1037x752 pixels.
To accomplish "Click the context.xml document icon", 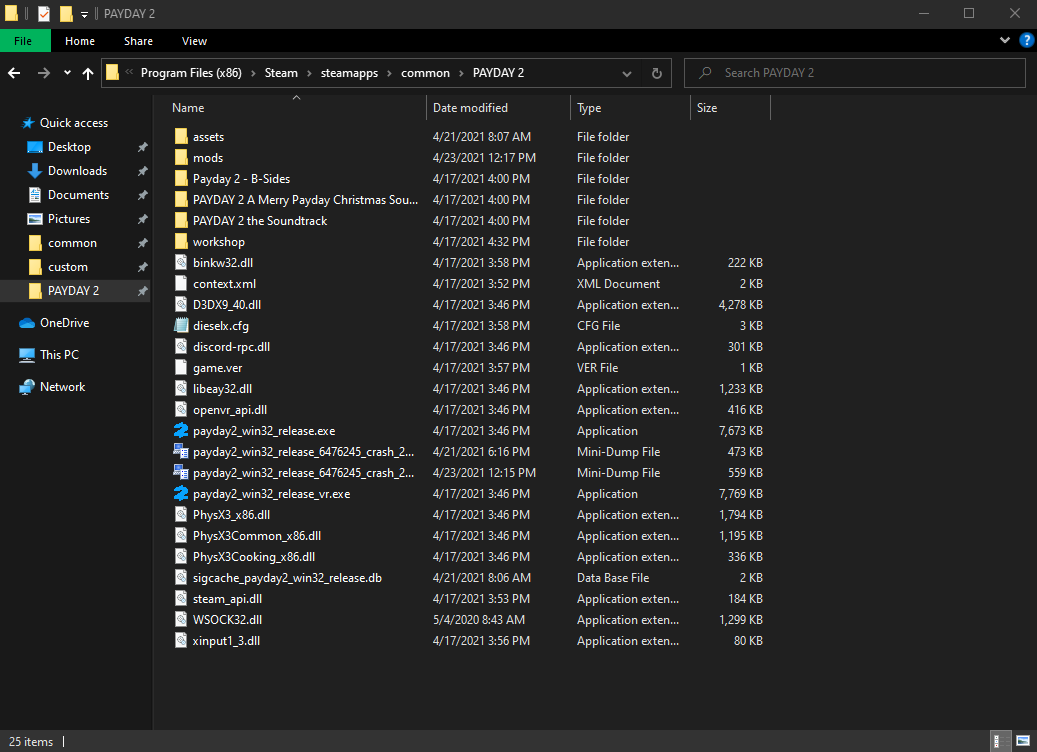I will point(181,284).
